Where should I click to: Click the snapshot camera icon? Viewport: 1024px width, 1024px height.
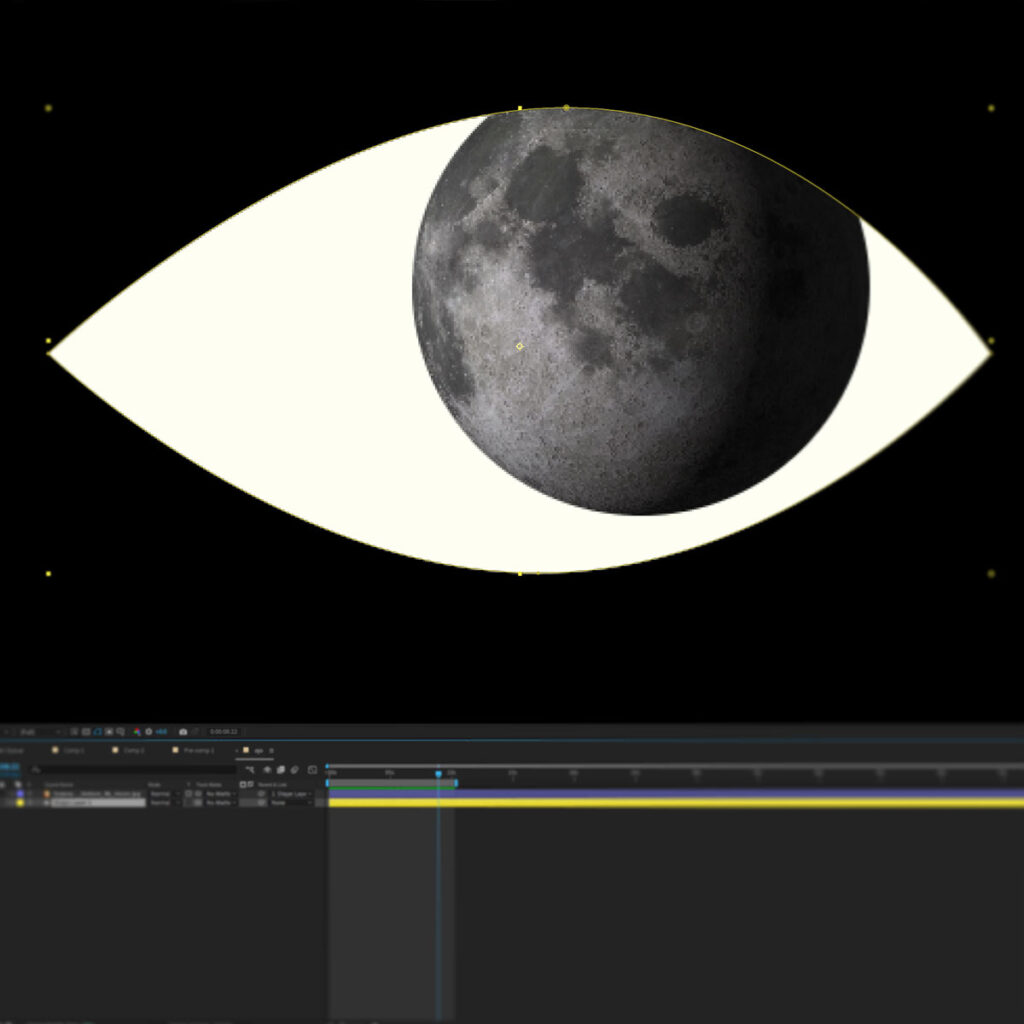pos(182,732)
